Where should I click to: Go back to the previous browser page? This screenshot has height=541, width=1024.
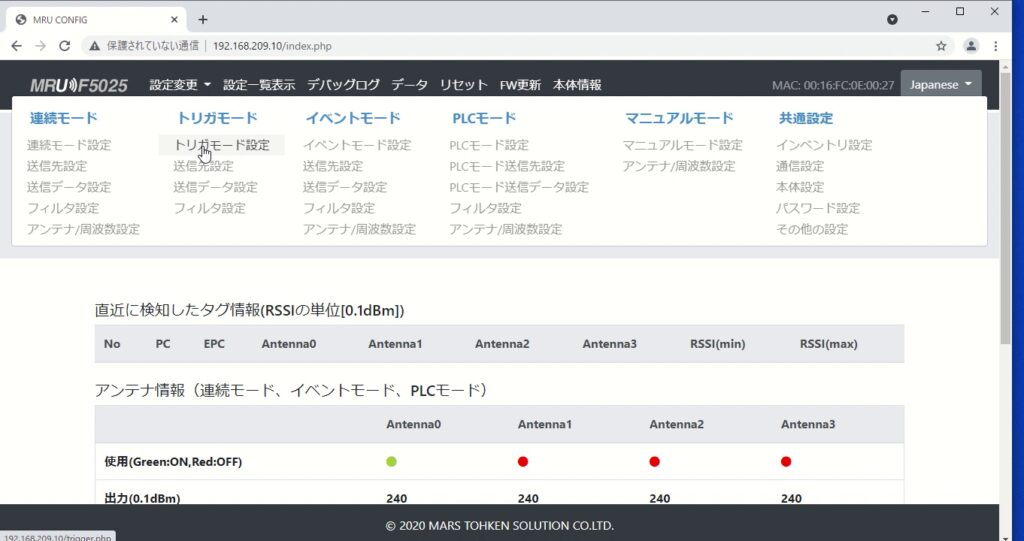(x=16, y=46)
